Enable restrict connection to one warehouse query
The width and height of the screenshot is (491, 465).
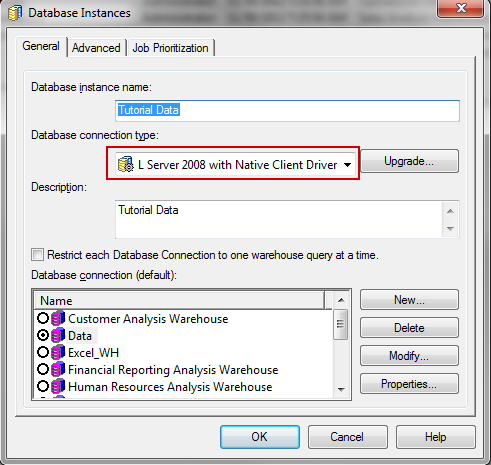[x=37, y=255]
